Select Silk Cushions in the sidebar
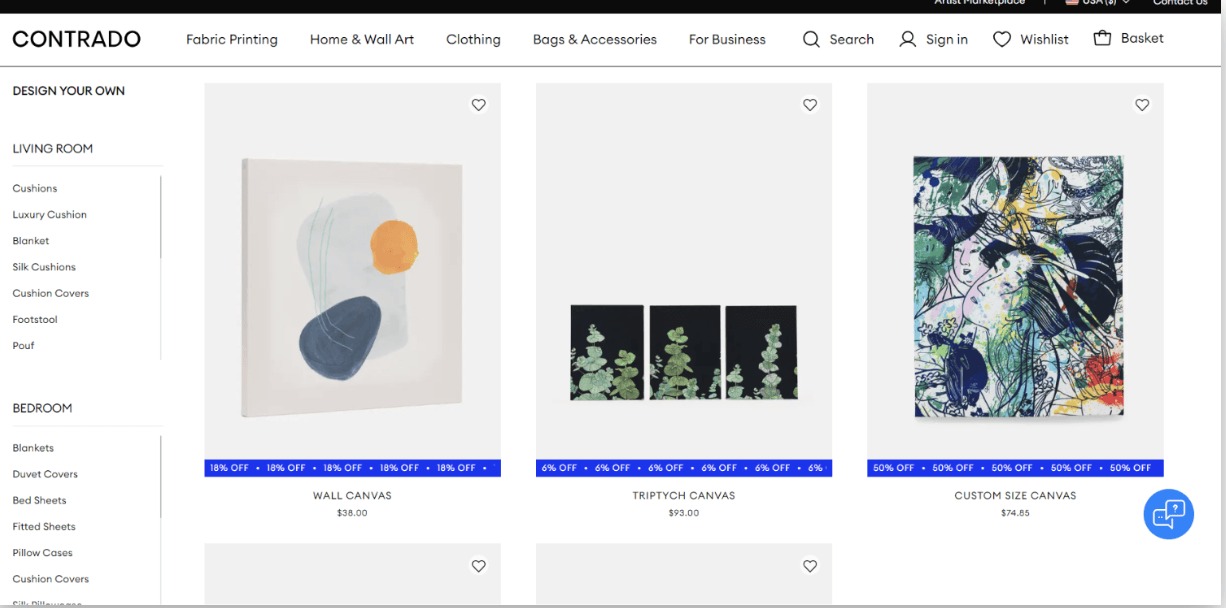The width and height of the screenshot is (1226, 608). pyautogui.click(x=44, y=267)
